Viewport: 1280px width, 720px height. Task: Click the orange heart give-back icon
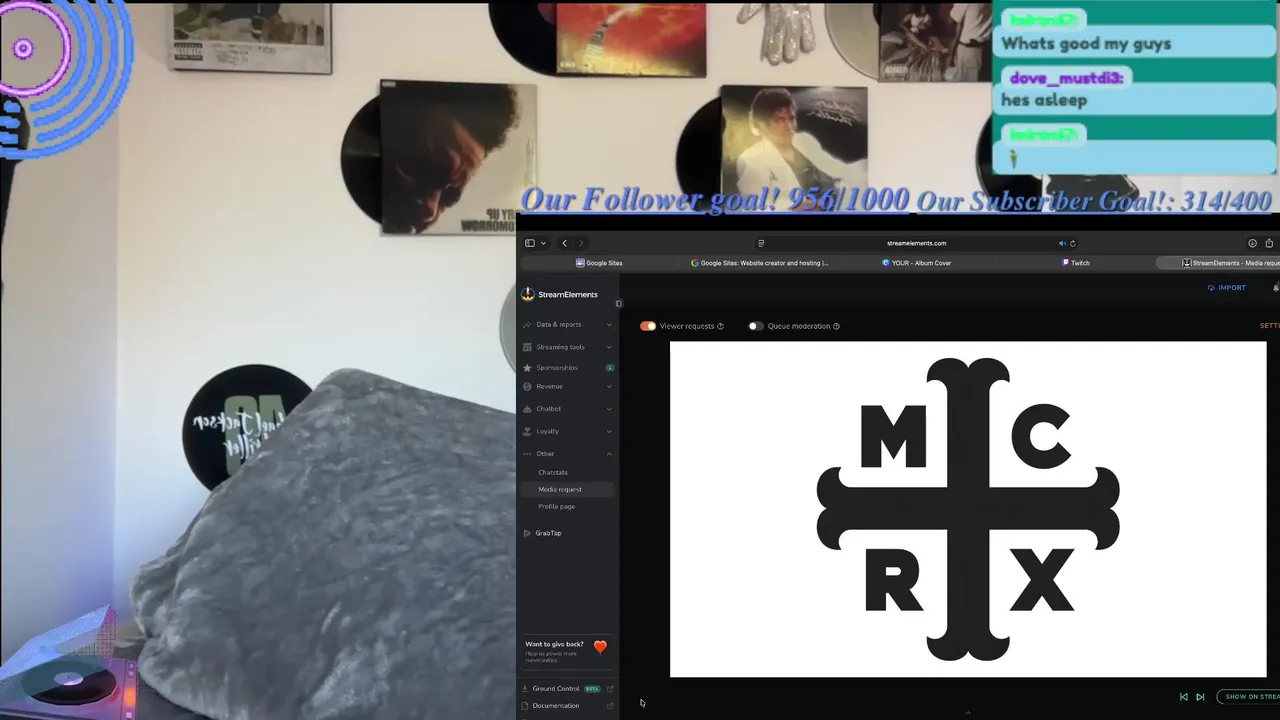(x=600, y=647)
